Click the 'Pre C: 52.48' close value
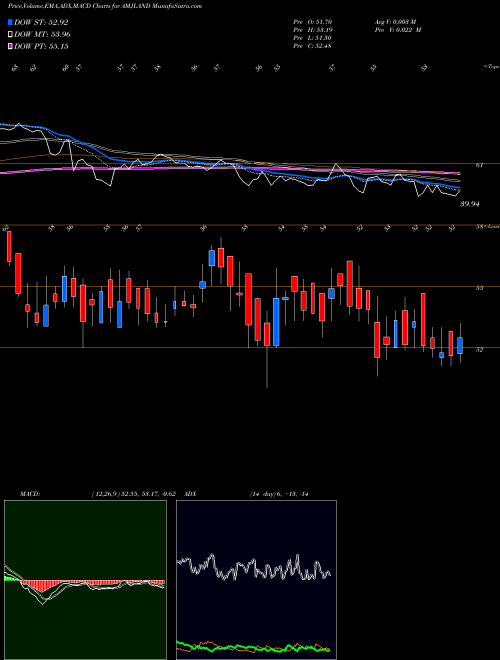Image resolution: width=500 pixels, height=660 pixels. [313, 46]
